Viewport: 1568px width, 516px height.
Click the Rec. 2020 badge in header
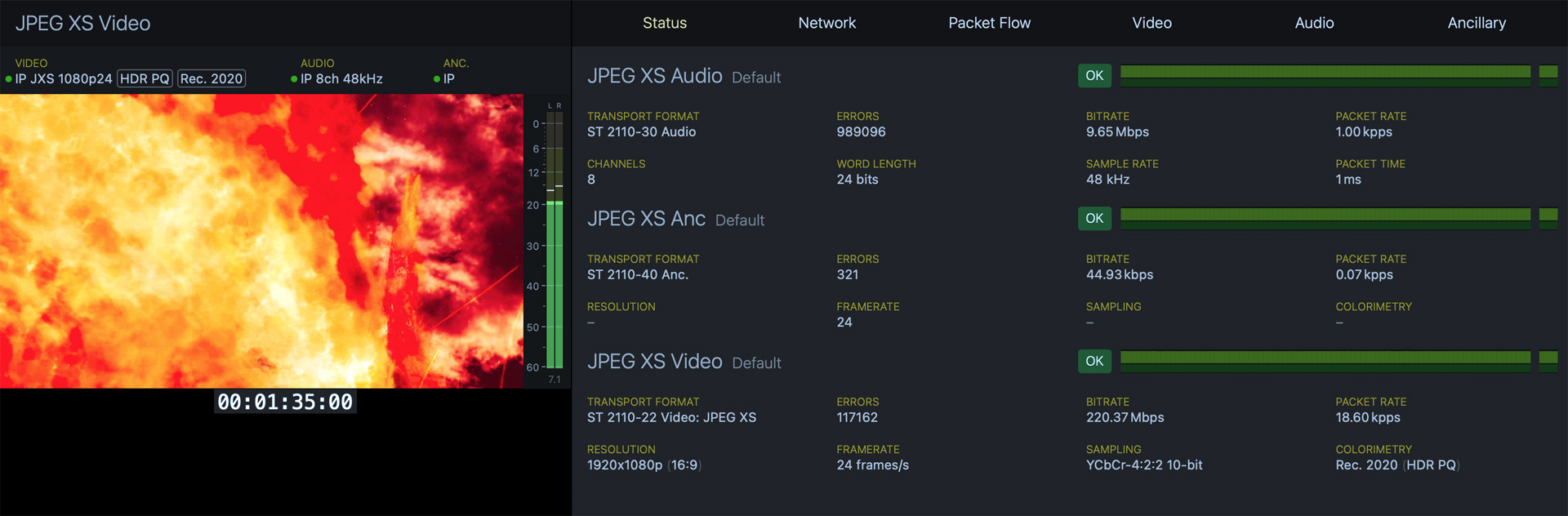212,78
